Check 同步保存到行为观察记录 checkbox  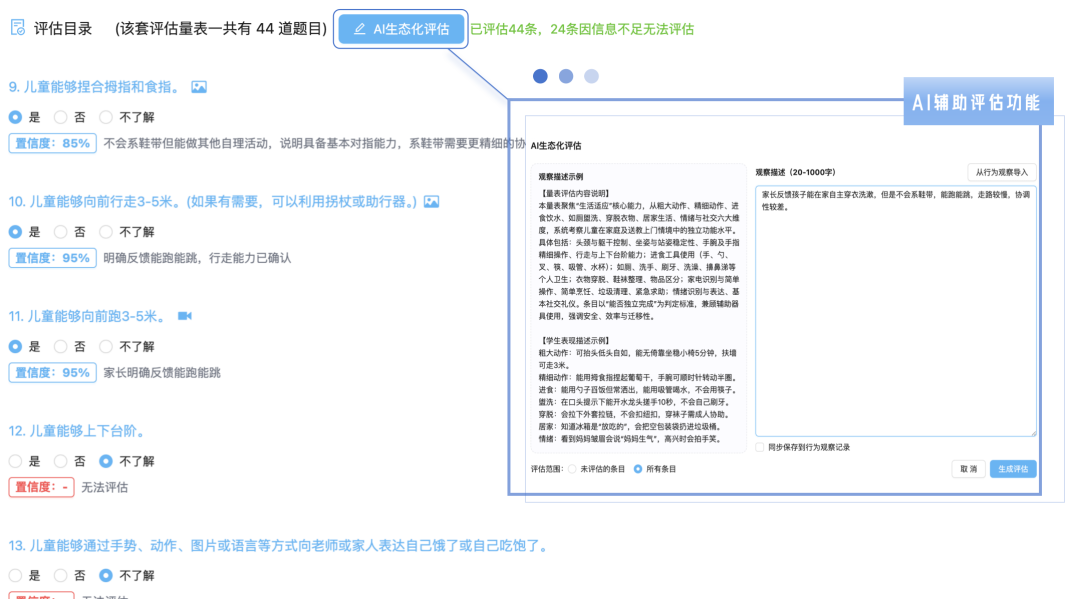[x=760, y=448]
